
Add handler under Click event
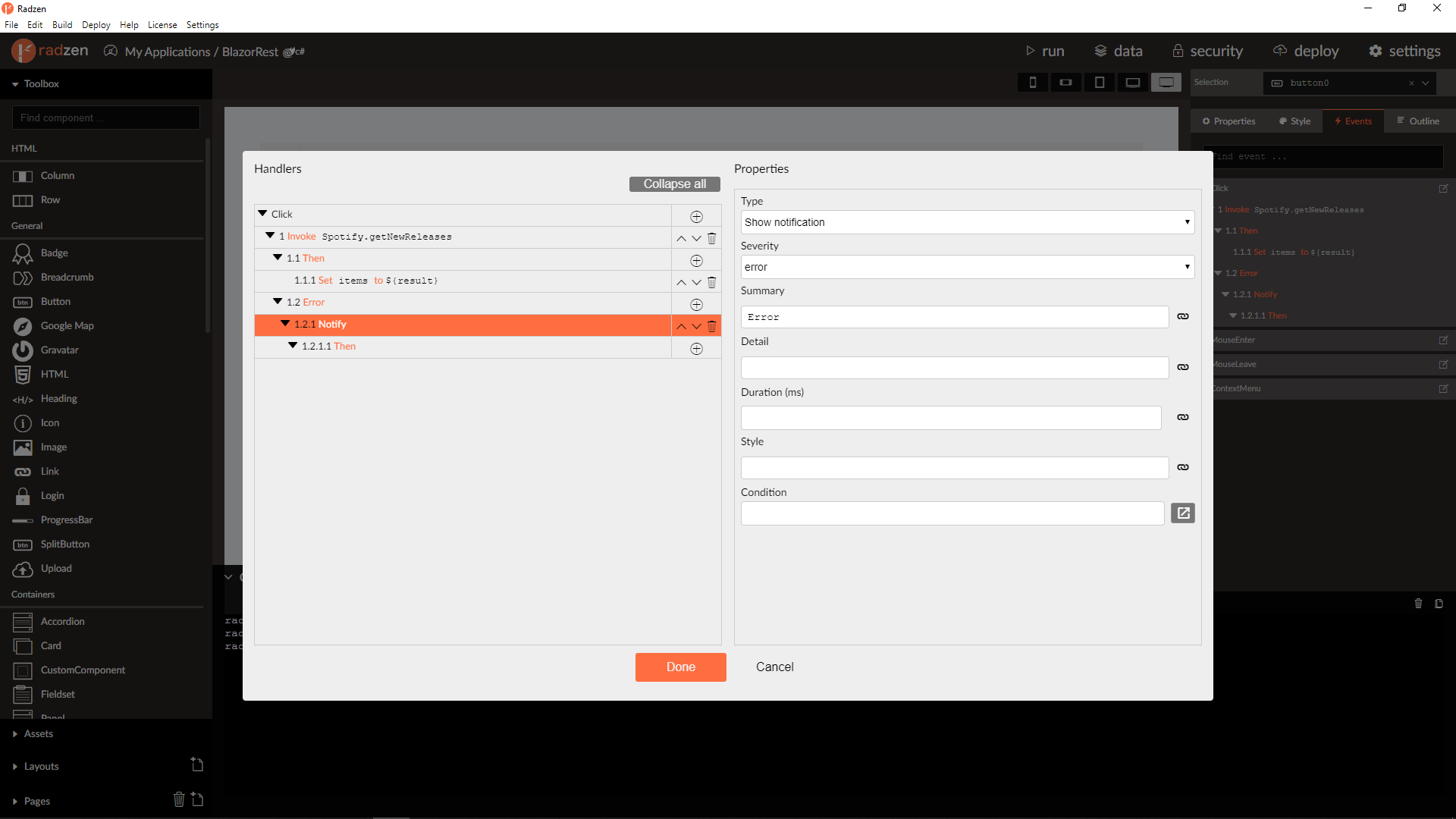pos(696,217)
